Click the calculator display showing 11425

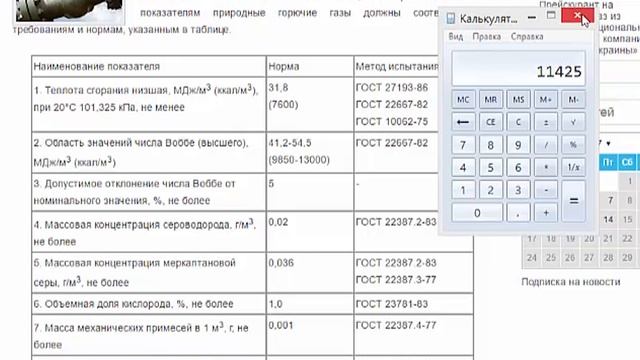(x=518, y=69)
